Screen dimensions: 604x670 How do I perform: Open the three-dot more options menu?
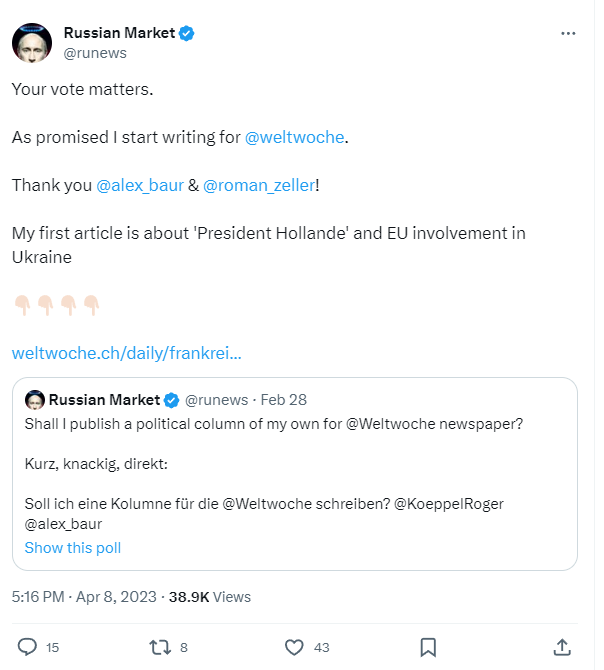[x=568, y=33]
